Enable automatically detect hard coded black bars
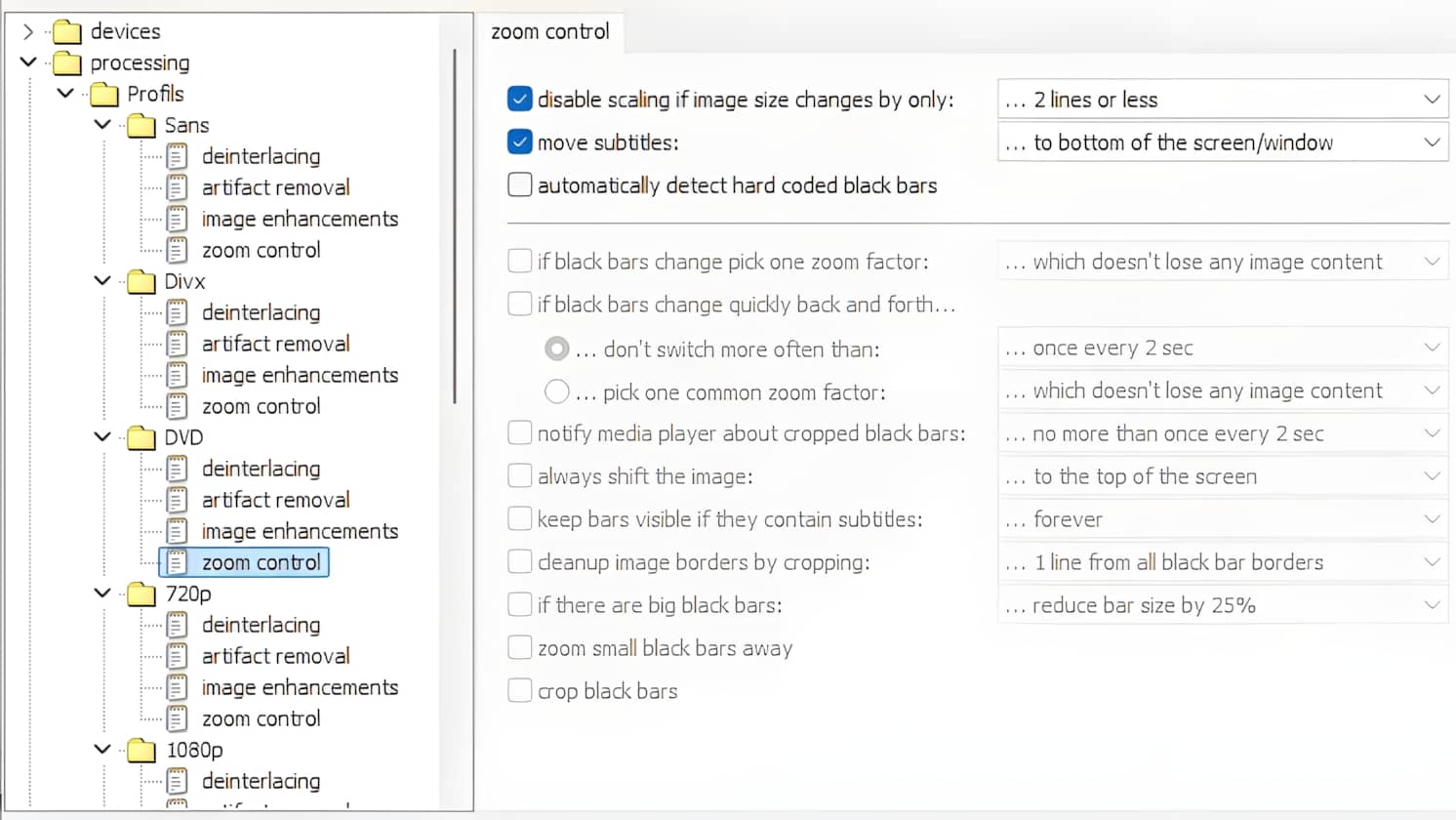This screenshot has width=1456, height=820. 520,185
